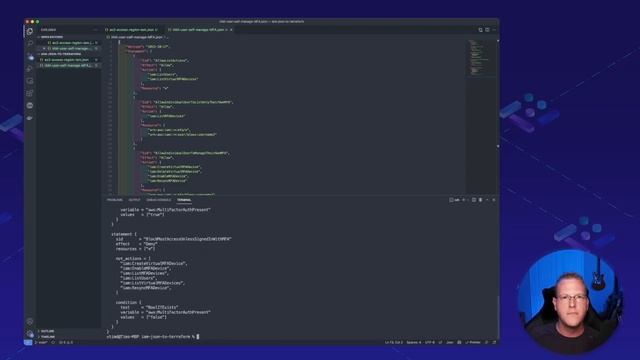Open the Extensions view
The height and width of the screenshot is (360, 640).
(30, 93)
